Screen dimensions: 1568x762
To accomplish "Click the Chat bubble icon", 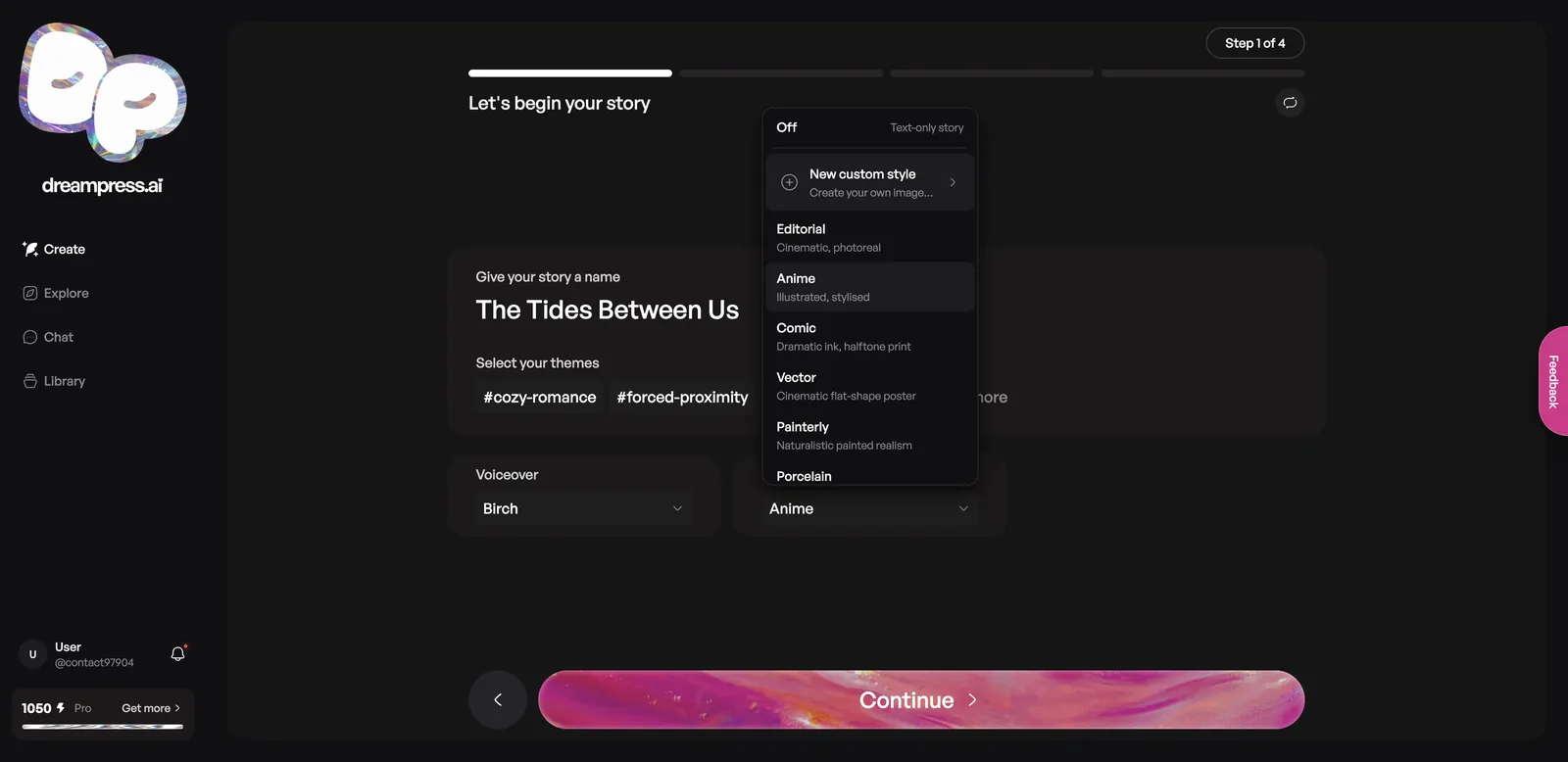I will (x=30, y=338).
